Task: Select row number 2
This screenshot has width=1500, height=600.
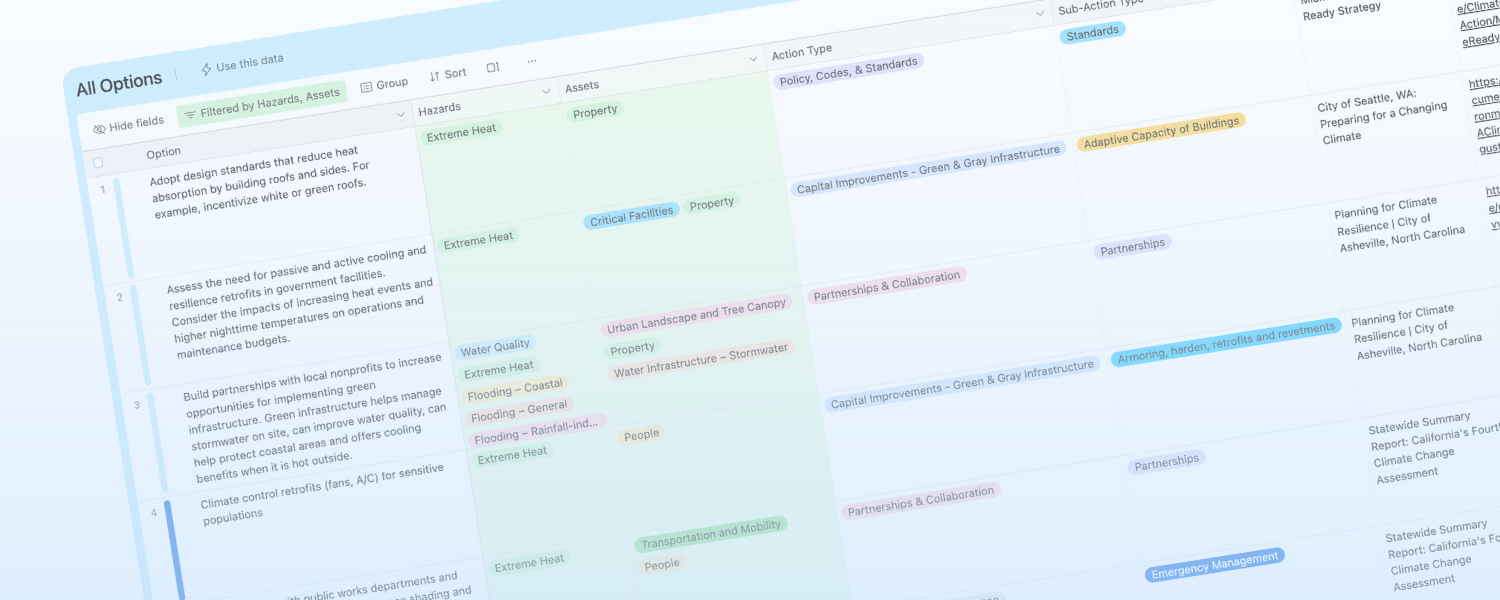Action: click(x=120, y=297)
